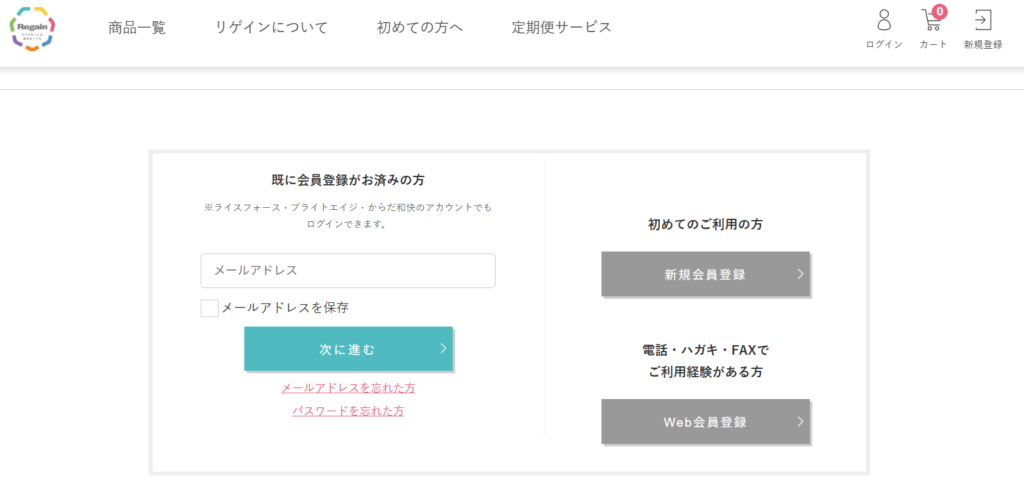Click the Web会員登録 button
The height and width of the screenshot is (494, 1024).
pyautogui.click(x=705, y=421)
